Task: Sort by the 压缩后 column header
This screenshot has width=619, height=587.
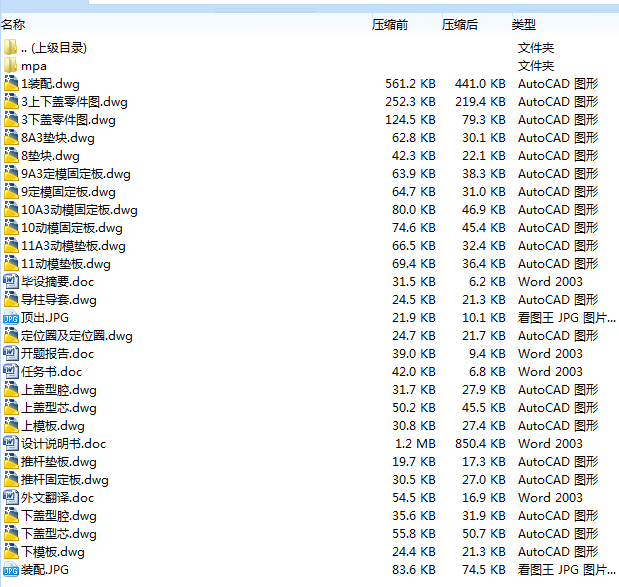Action: [460, 24]
